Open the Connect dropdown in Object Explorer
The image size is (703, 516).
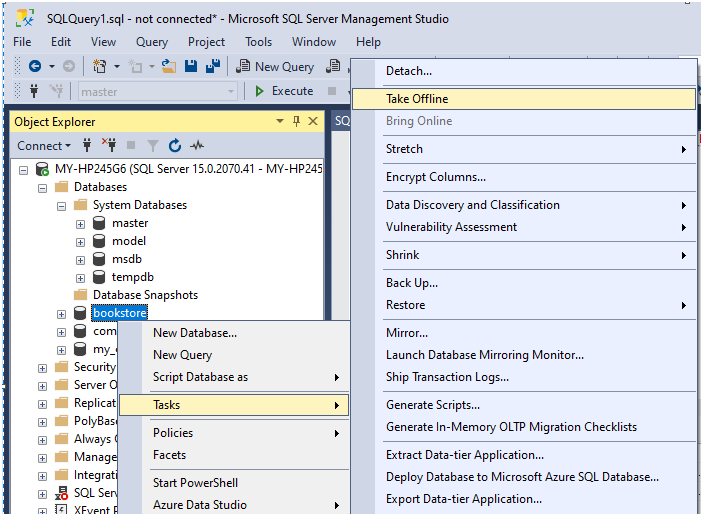(44, 146)
